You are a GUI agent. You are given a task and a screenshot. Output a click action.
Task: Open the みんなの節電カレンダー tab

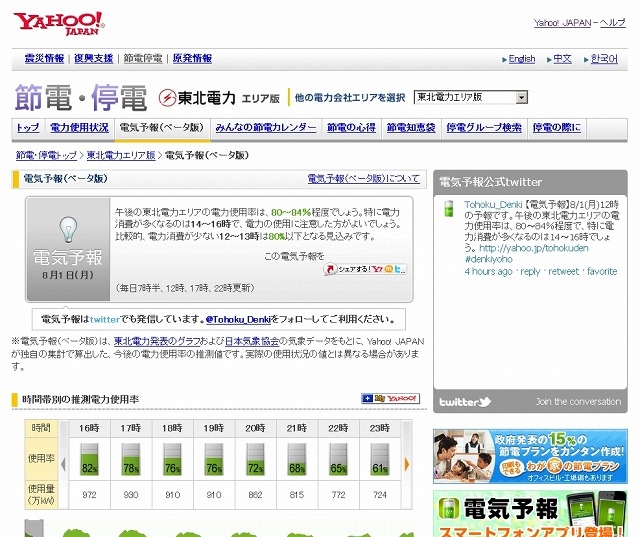[266, 128]
